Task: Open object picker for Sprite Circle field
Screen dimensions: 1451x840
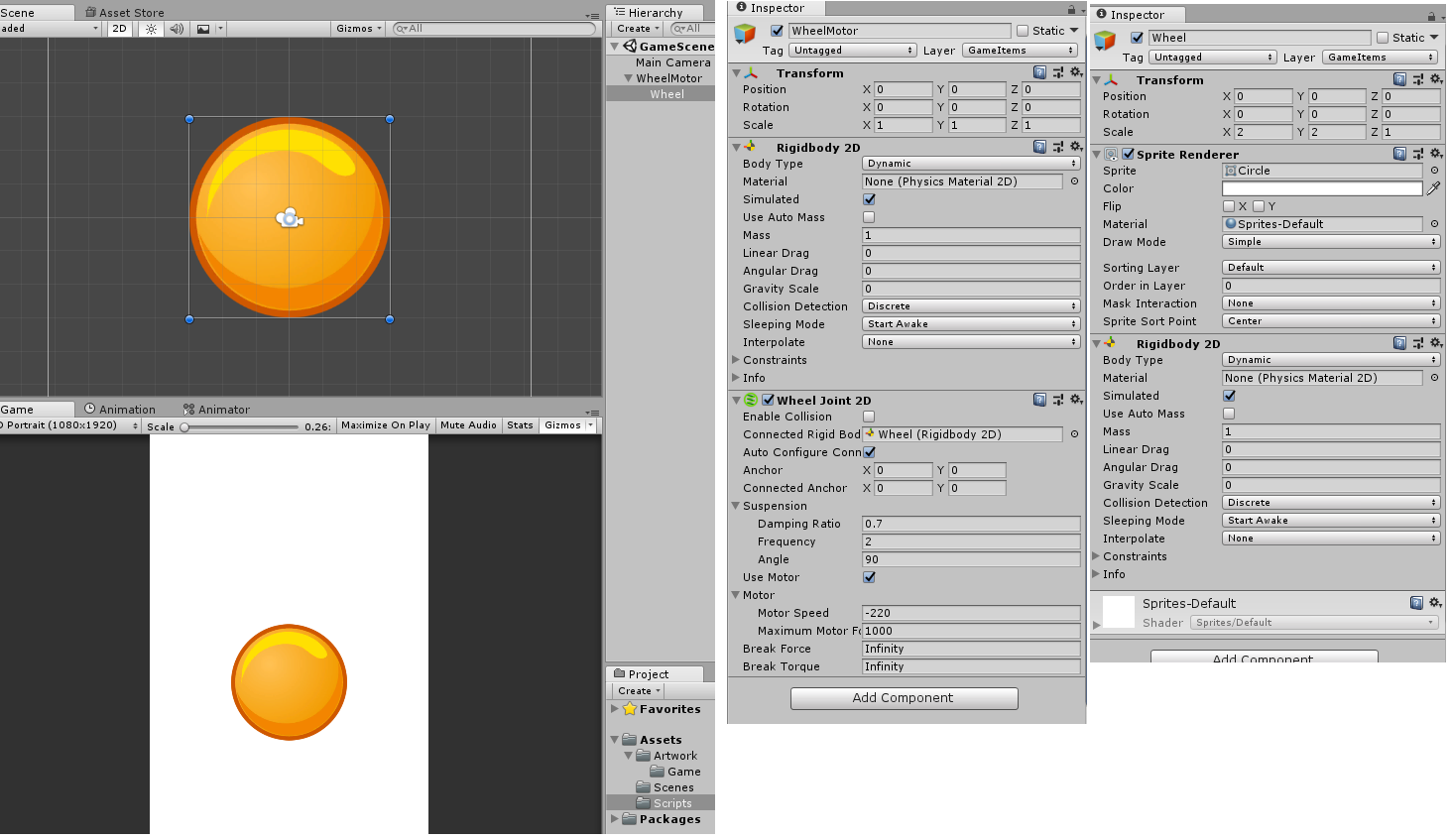Action: pos(1434,171)
